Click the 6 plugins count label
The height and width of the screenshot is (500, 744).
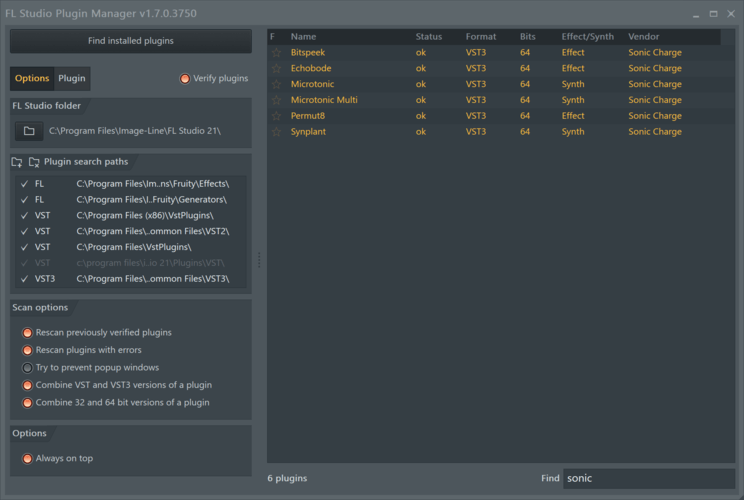click(287, 478)
